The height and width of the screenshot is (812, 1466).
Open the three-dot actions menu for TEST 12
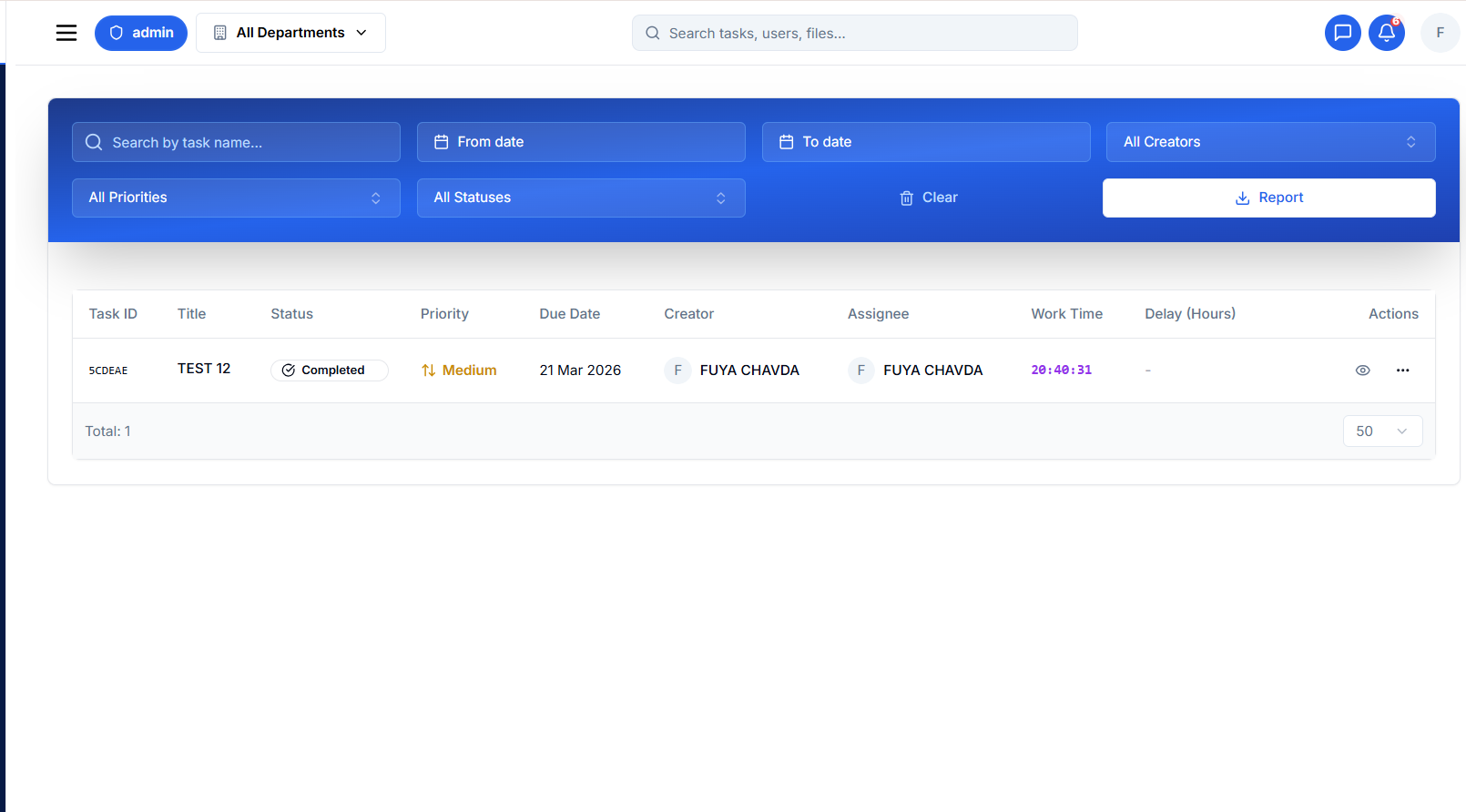[x=1402, y=370]
